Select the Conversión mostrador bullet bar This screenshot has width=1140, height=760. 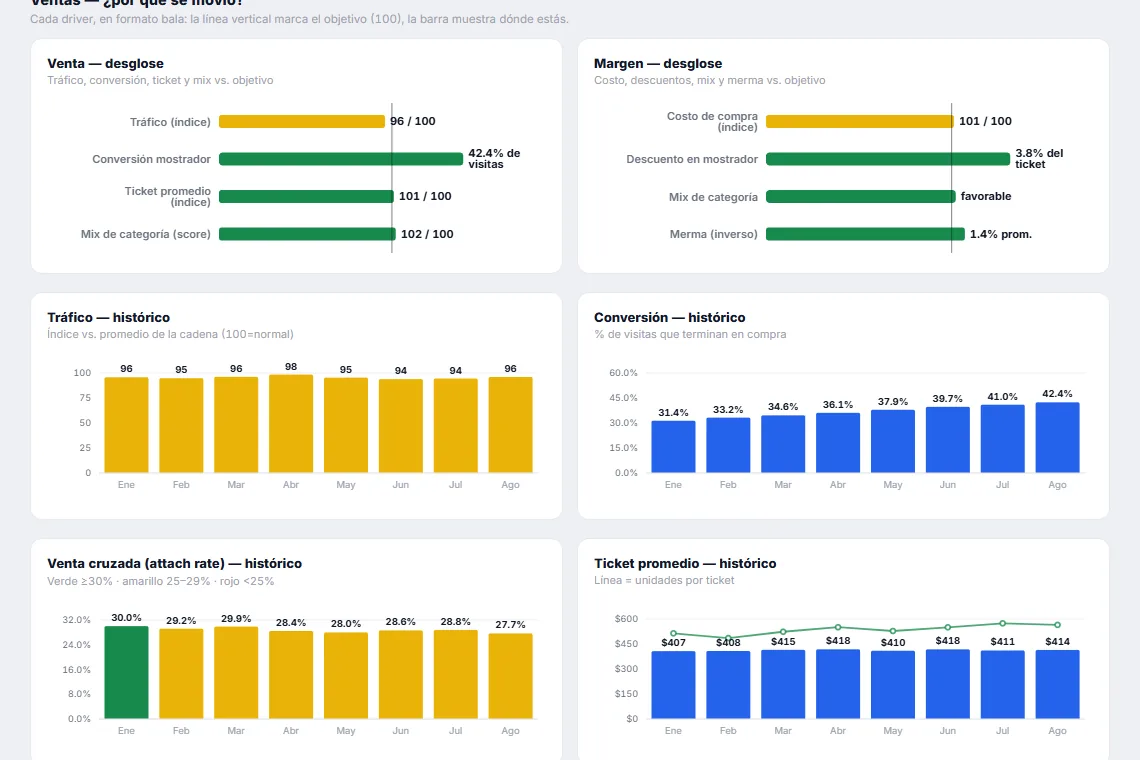[x=341, y=159]
